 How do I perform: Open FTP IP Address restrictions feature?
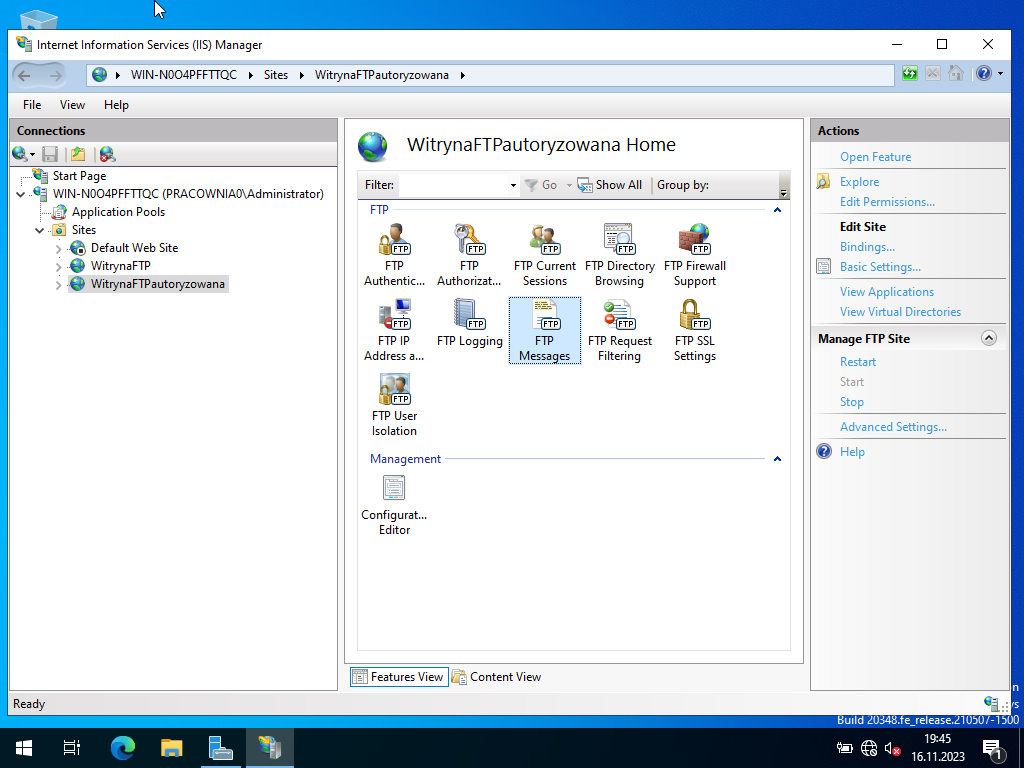tap(394, 330)
